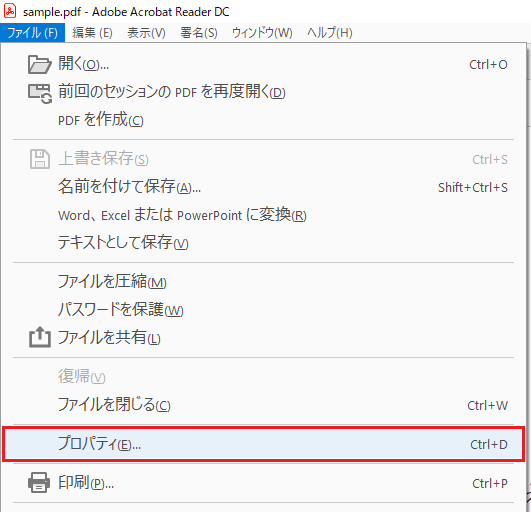Click the floppy disk icon beside 上書き保存

(x=40, y=159)
